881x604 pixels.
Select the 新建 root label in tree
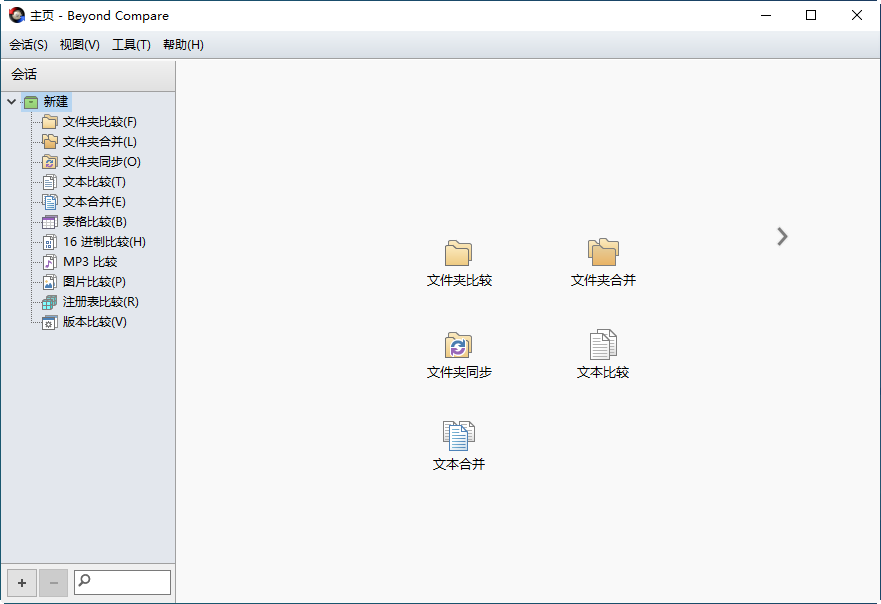tap(56, 102)
